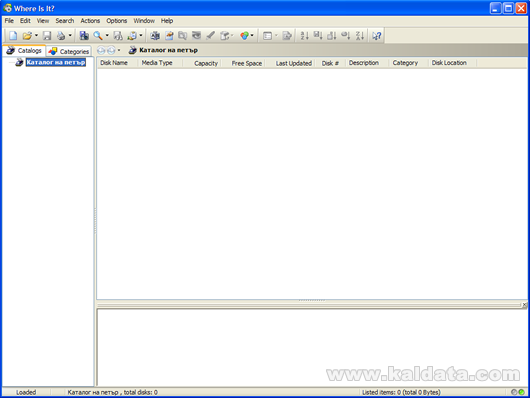Click the context help pointer icon

tap(377, 36)
